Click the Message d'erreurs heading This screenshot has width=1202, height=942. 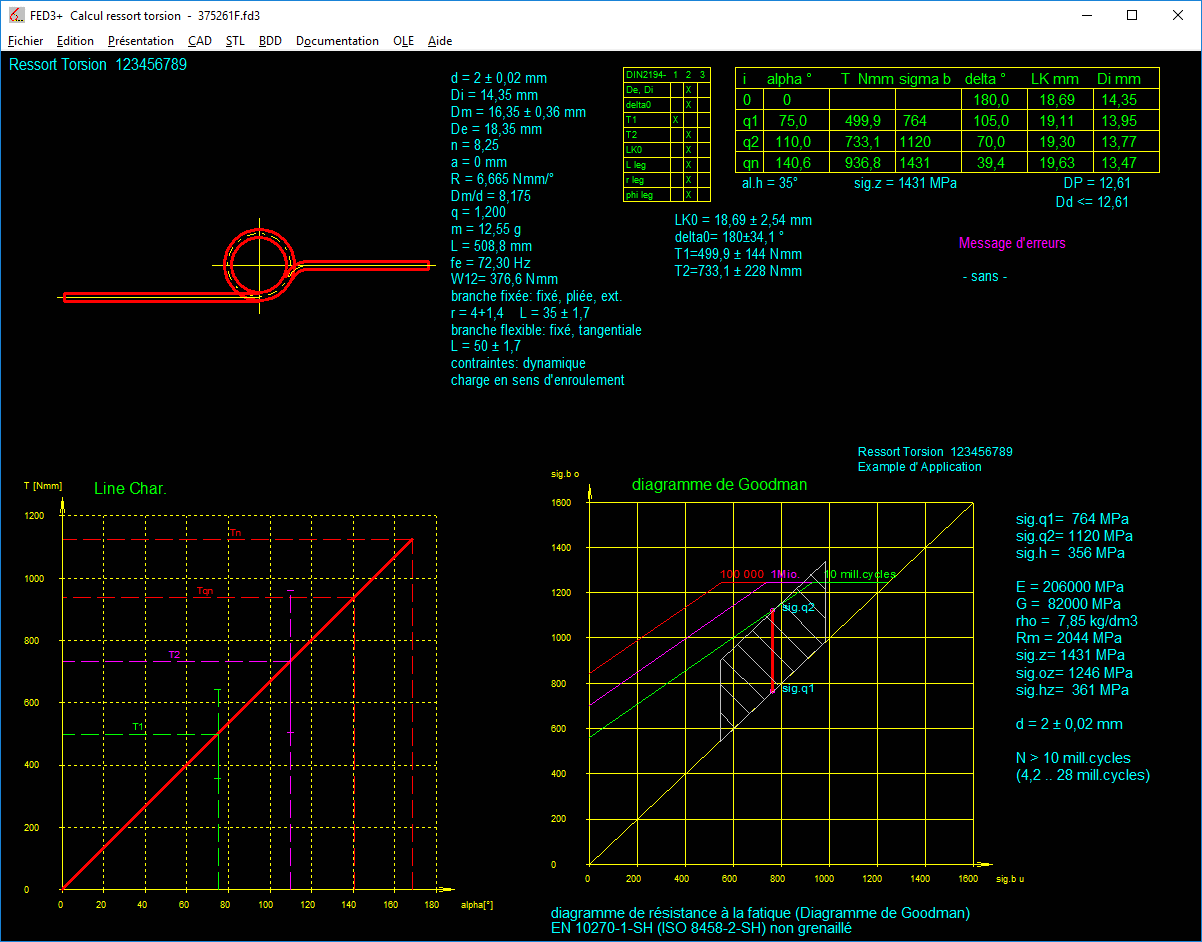coord(1012,243)
